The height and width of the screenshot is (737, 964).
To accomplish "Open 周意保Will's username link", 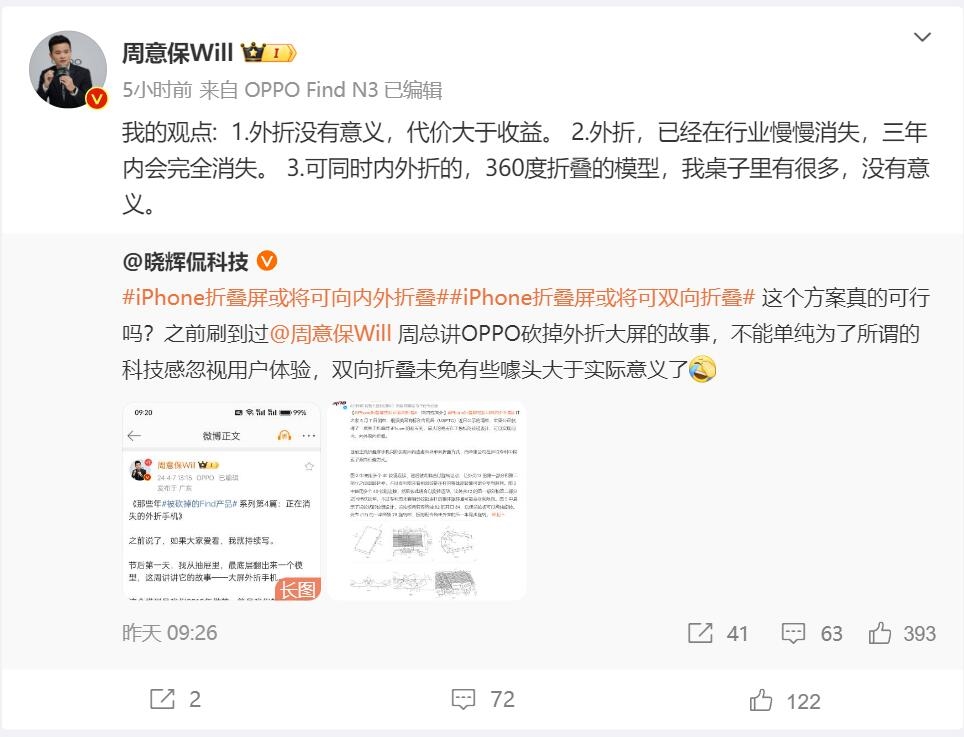I will [177, 53].
